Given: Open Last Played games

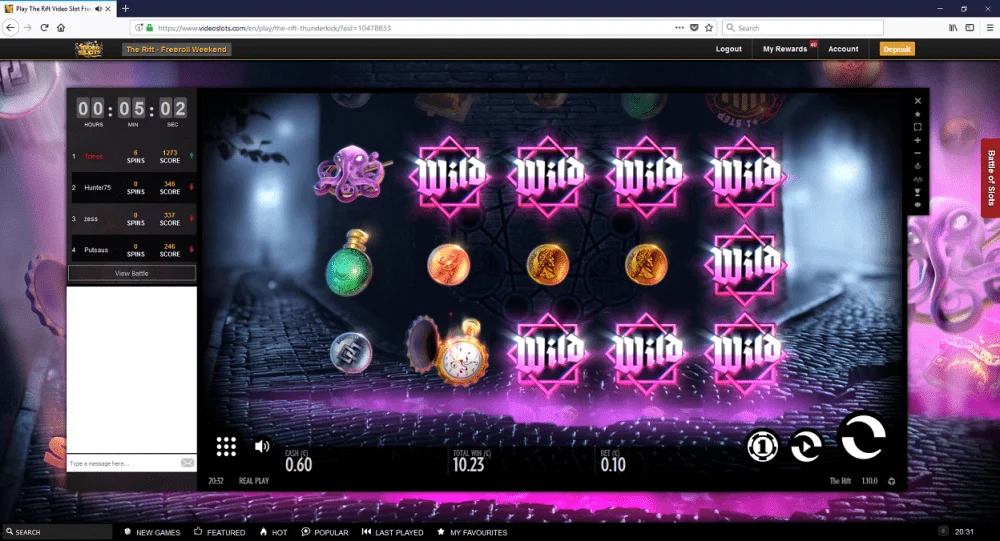Looking at the screenshot, I should [x=392, y=532].
